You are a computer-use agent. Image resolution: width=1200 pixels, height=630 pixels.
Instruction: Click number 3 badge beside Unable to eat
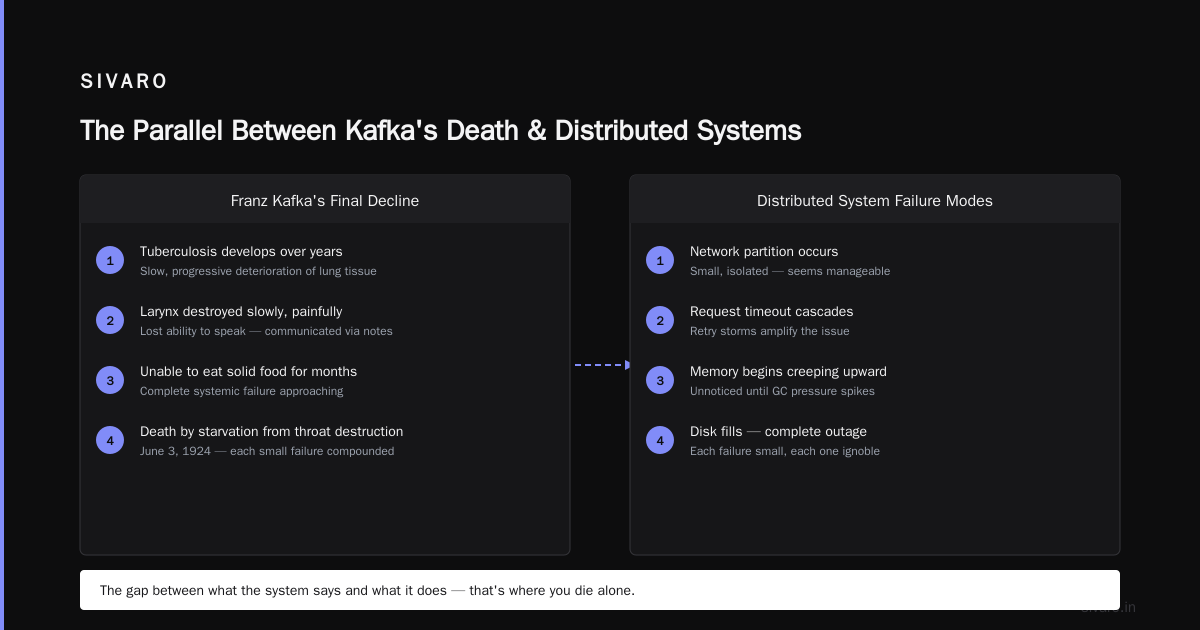point(110,380)
